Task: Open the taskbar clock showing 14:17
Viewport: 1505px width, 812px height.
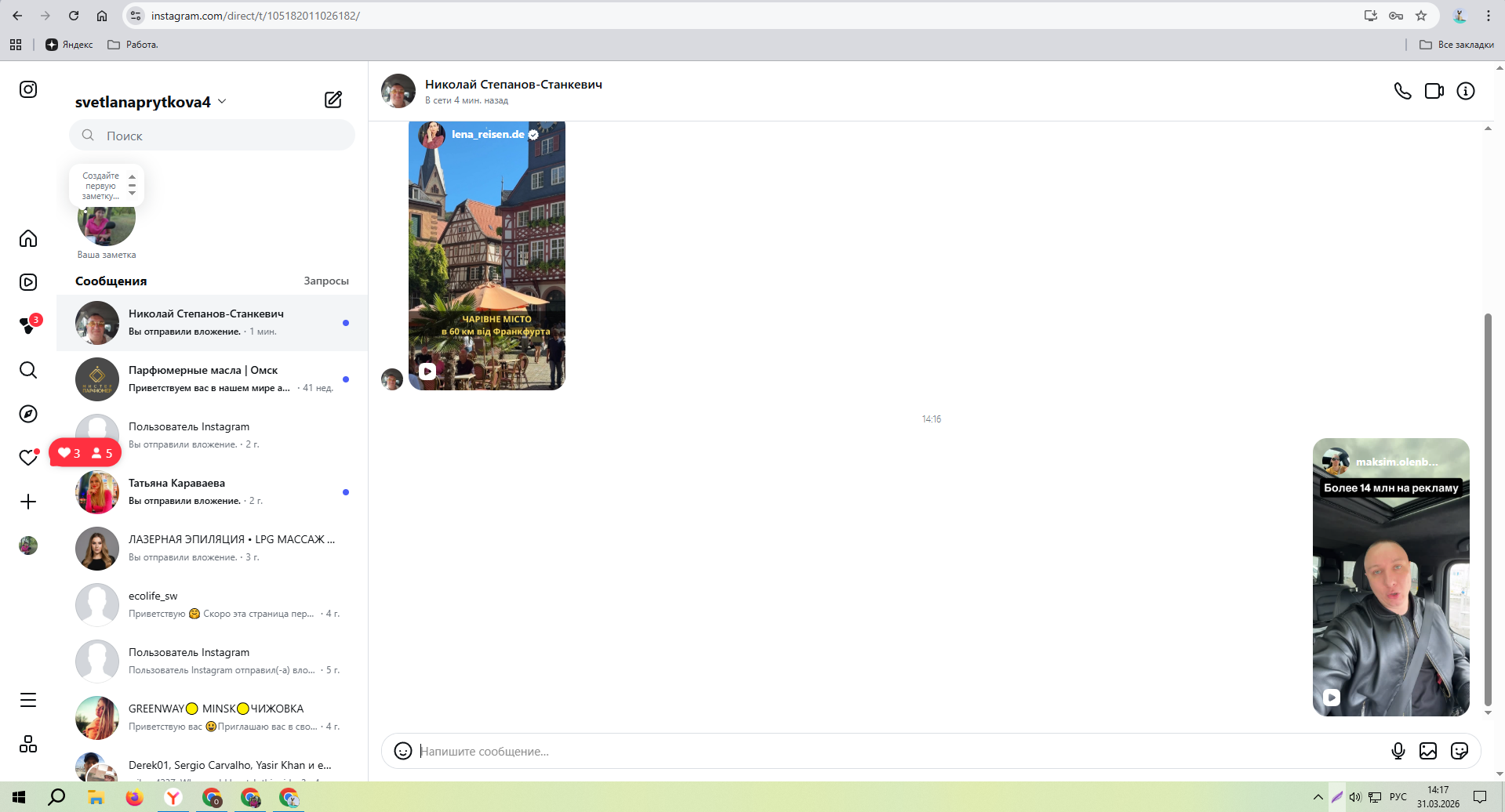Action: click(x=1438, y=797)
